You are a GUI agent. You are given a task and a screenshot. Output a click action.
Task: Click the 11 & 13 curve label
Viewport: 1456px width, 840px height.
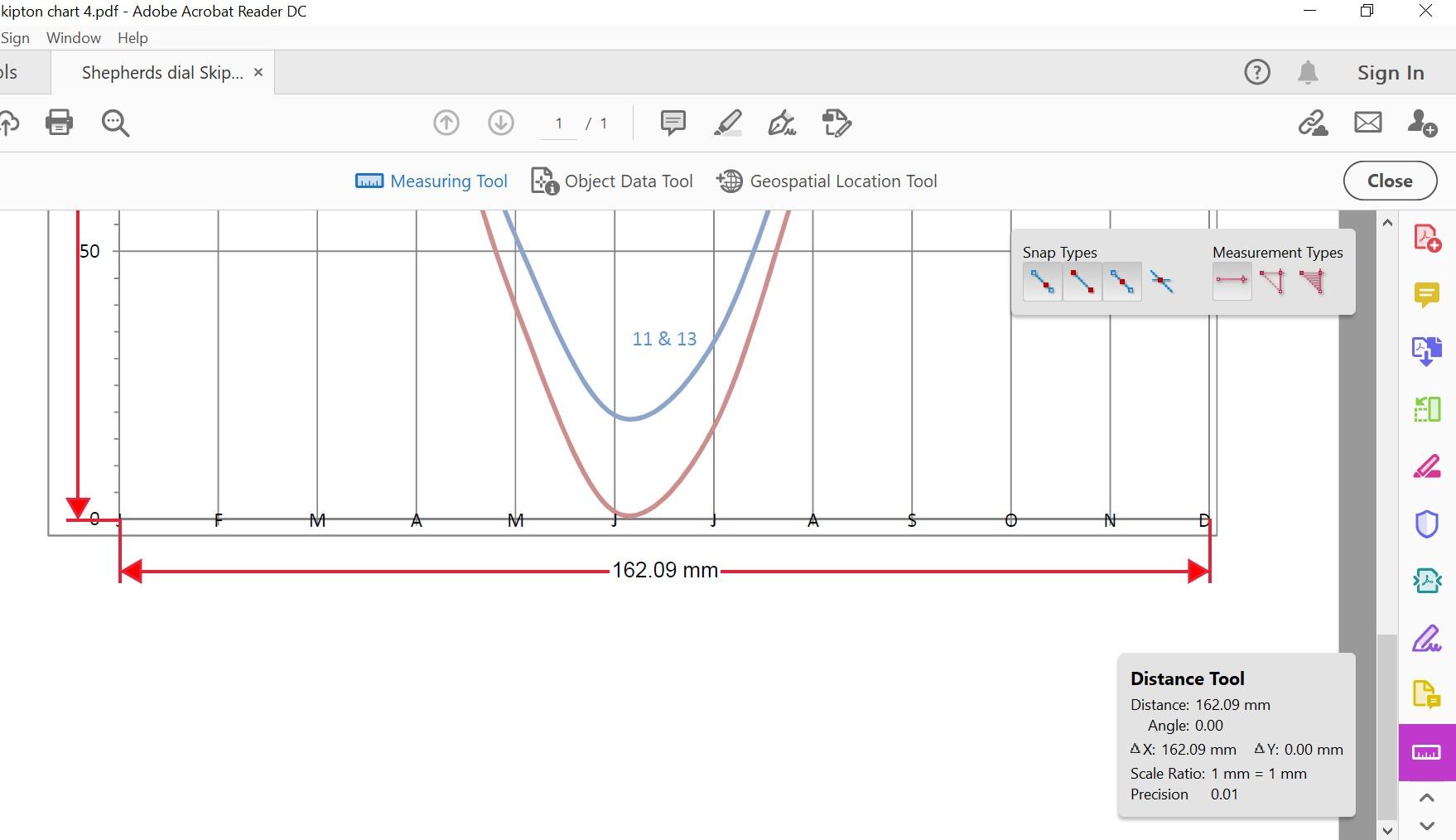tap(664, 339)
